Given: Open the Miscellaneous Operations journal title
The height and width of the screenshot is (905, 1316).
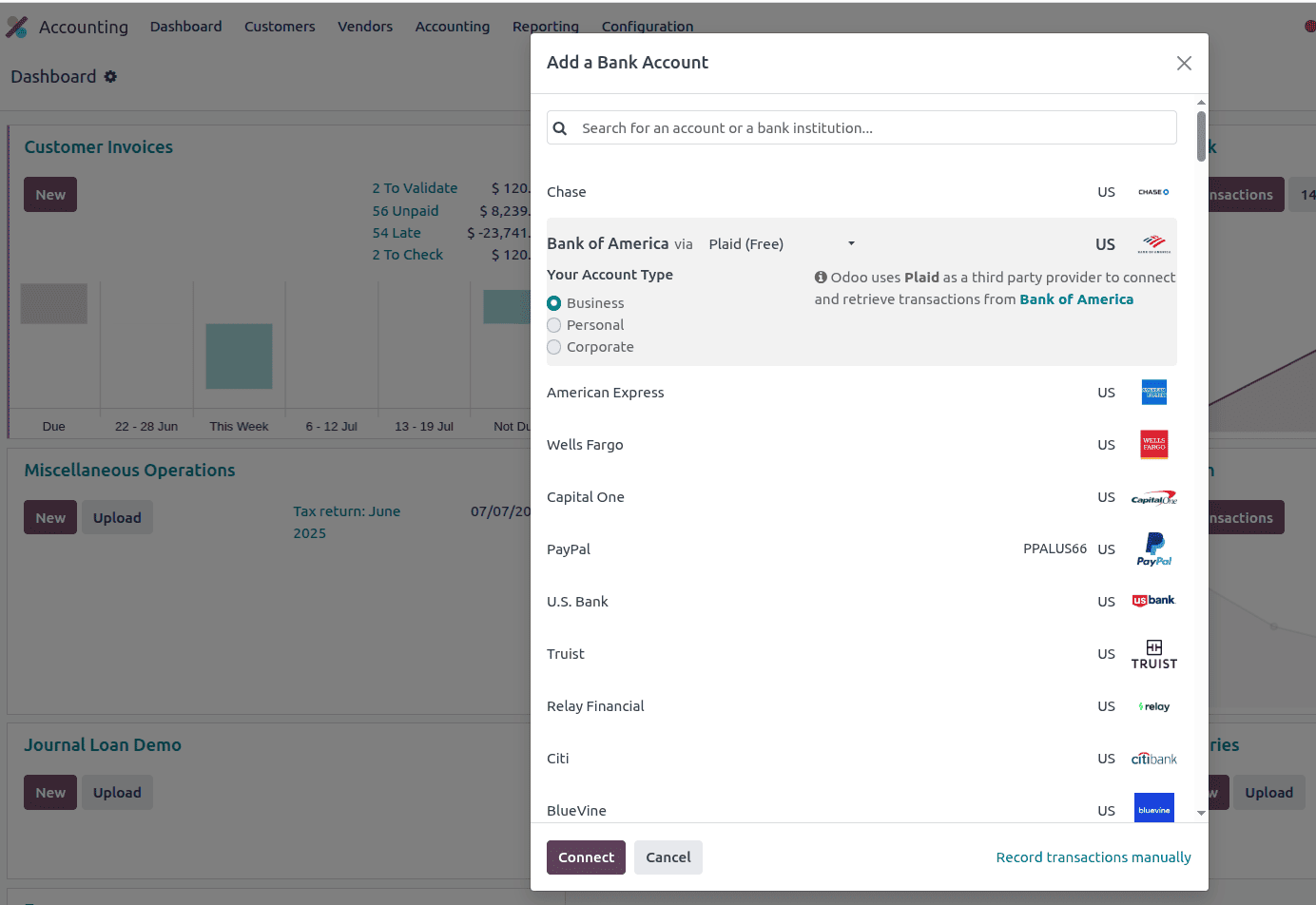Looking at the screenshot, I should click(x=129, y=471).
